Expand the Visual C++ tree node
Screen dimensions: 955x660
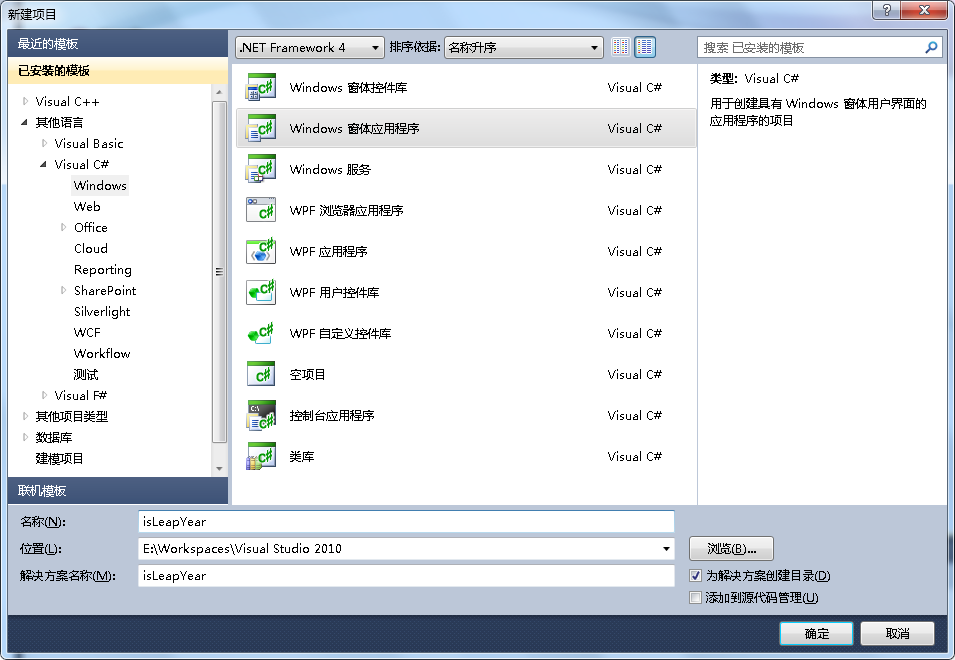pos(25,101)
